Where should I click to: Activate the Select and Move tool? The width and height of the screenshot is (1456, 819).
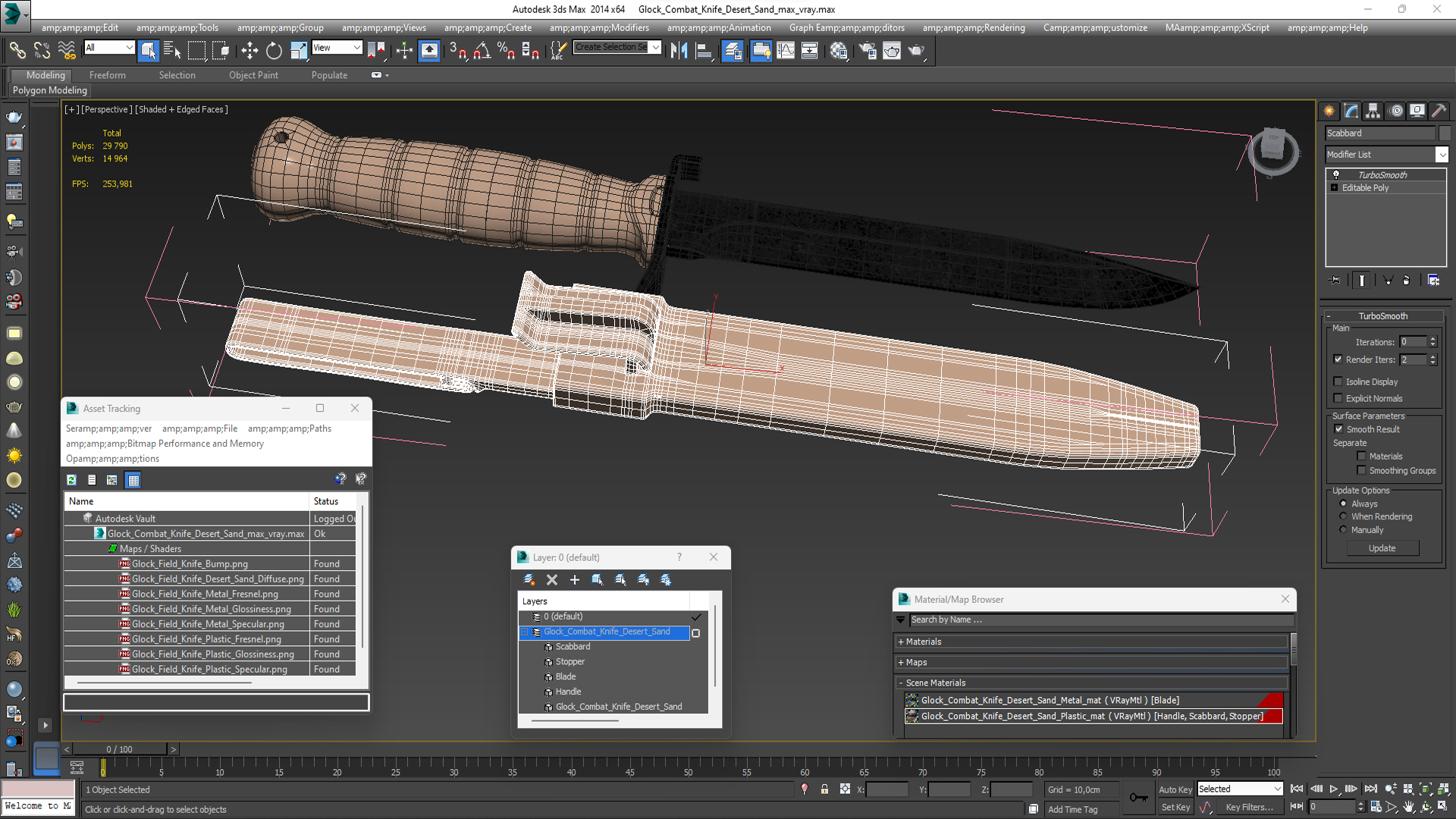click(249, 51)
